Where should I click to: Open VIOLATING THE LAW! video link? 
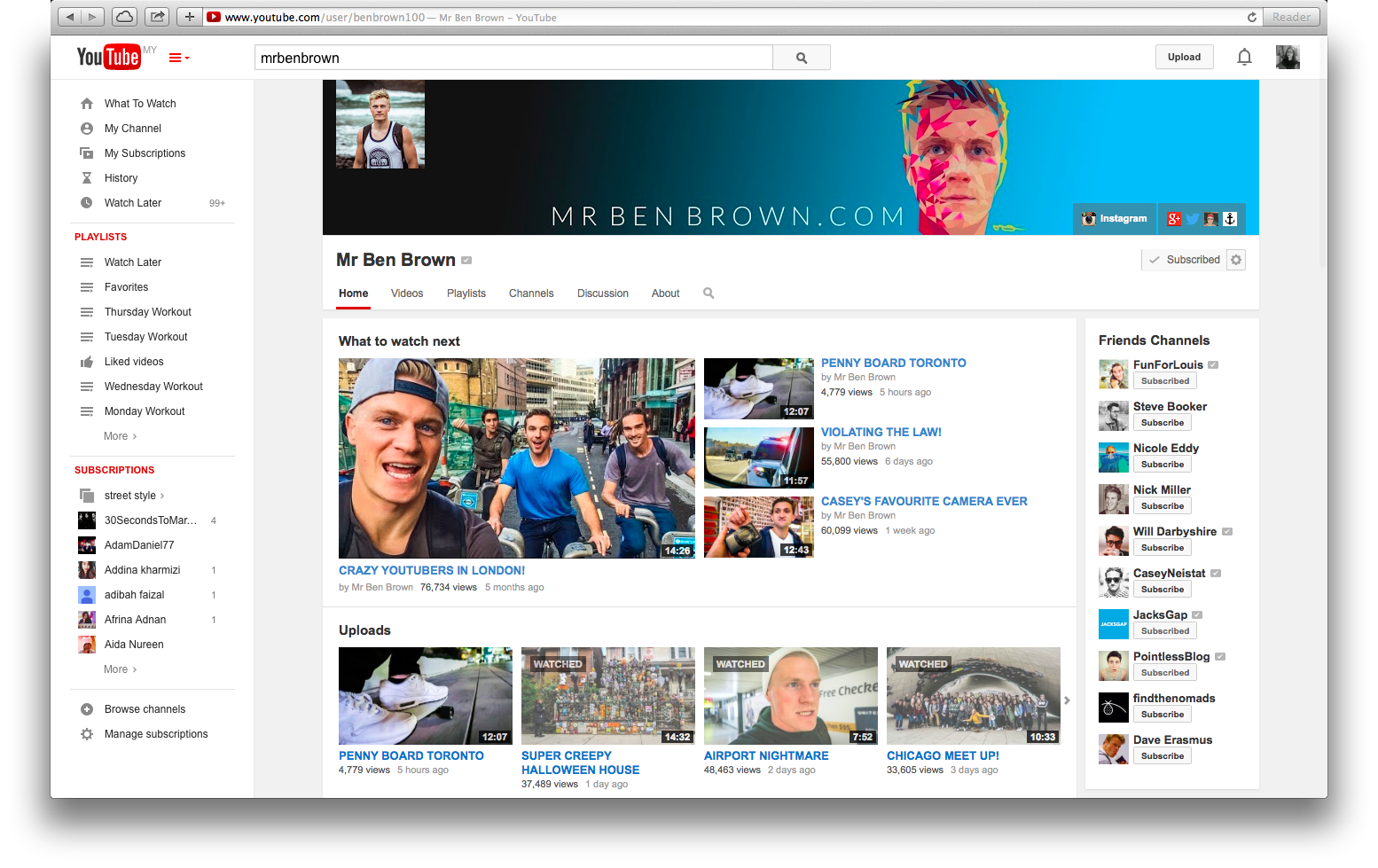[x=881, y=432]
